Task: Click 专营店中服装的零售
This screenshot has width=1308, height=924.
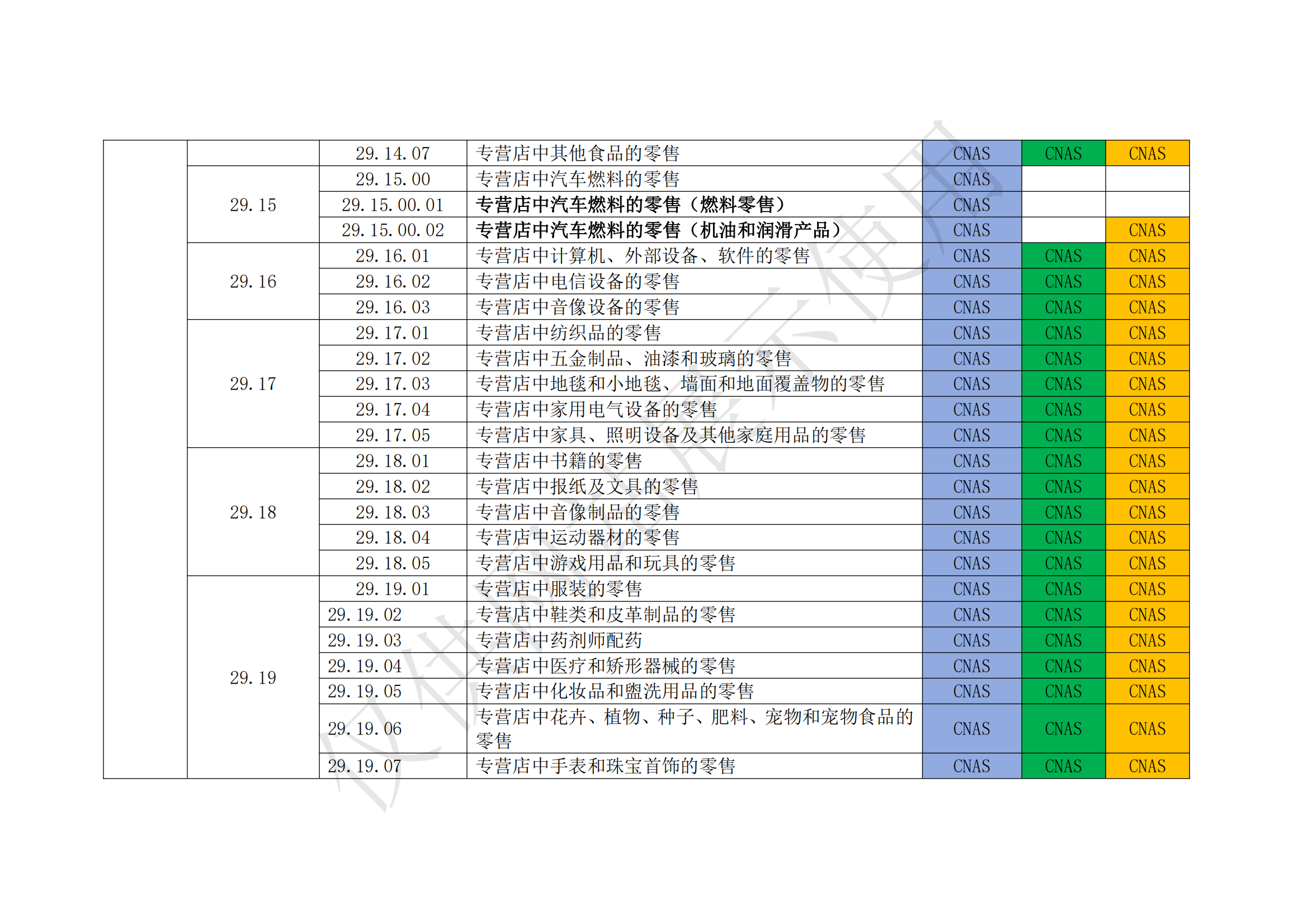Action: click(559, 589)
